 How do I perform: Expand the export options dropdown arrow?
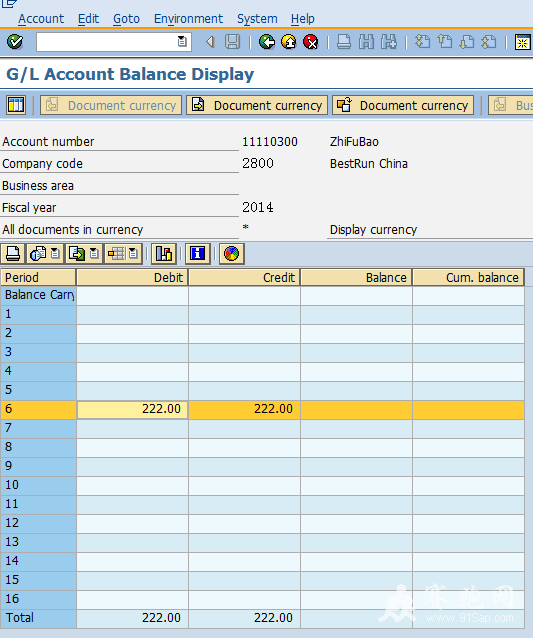[94, 254]
